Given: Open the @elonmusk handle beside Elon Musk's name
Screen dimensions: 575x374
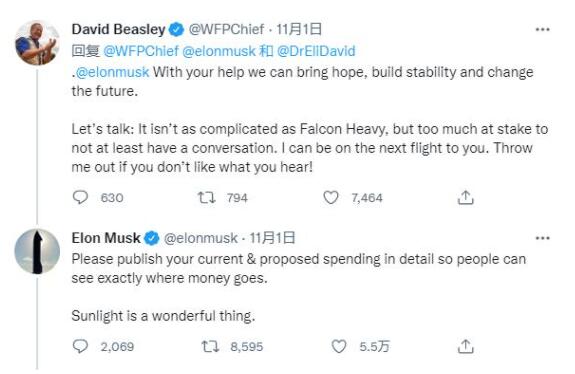Looking at the screenshot, I should (x=201, y=238).
